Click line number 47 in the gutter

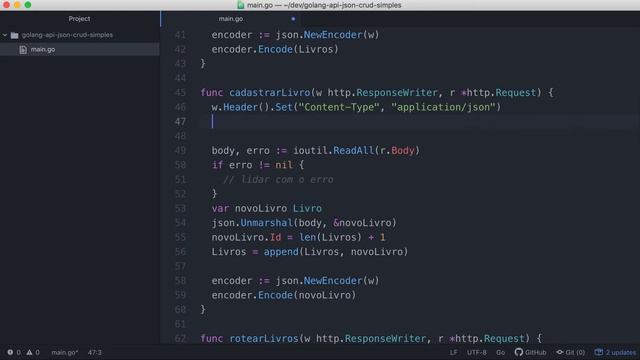click(180, 122)
